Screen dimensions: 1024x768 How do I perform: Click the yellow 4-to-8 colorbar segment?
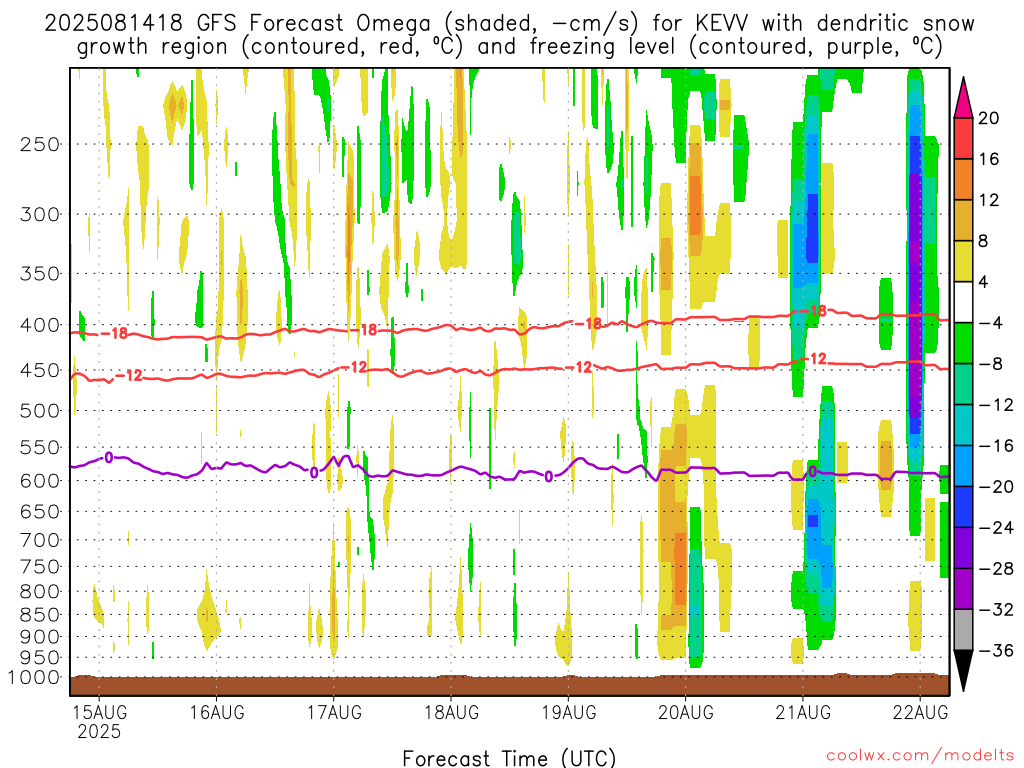pos(963,261)
